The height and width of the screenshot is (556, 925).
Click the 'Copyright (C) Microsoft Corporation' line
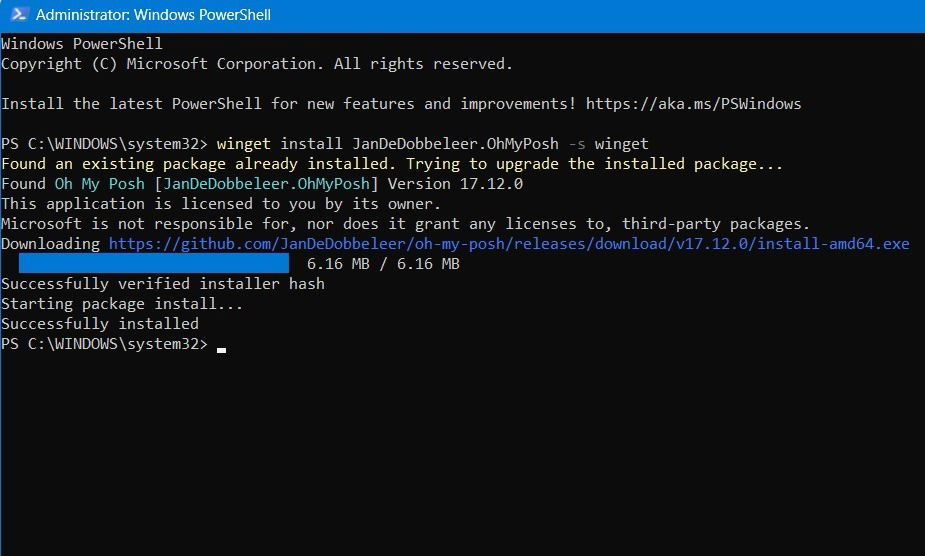pos(257,64)
